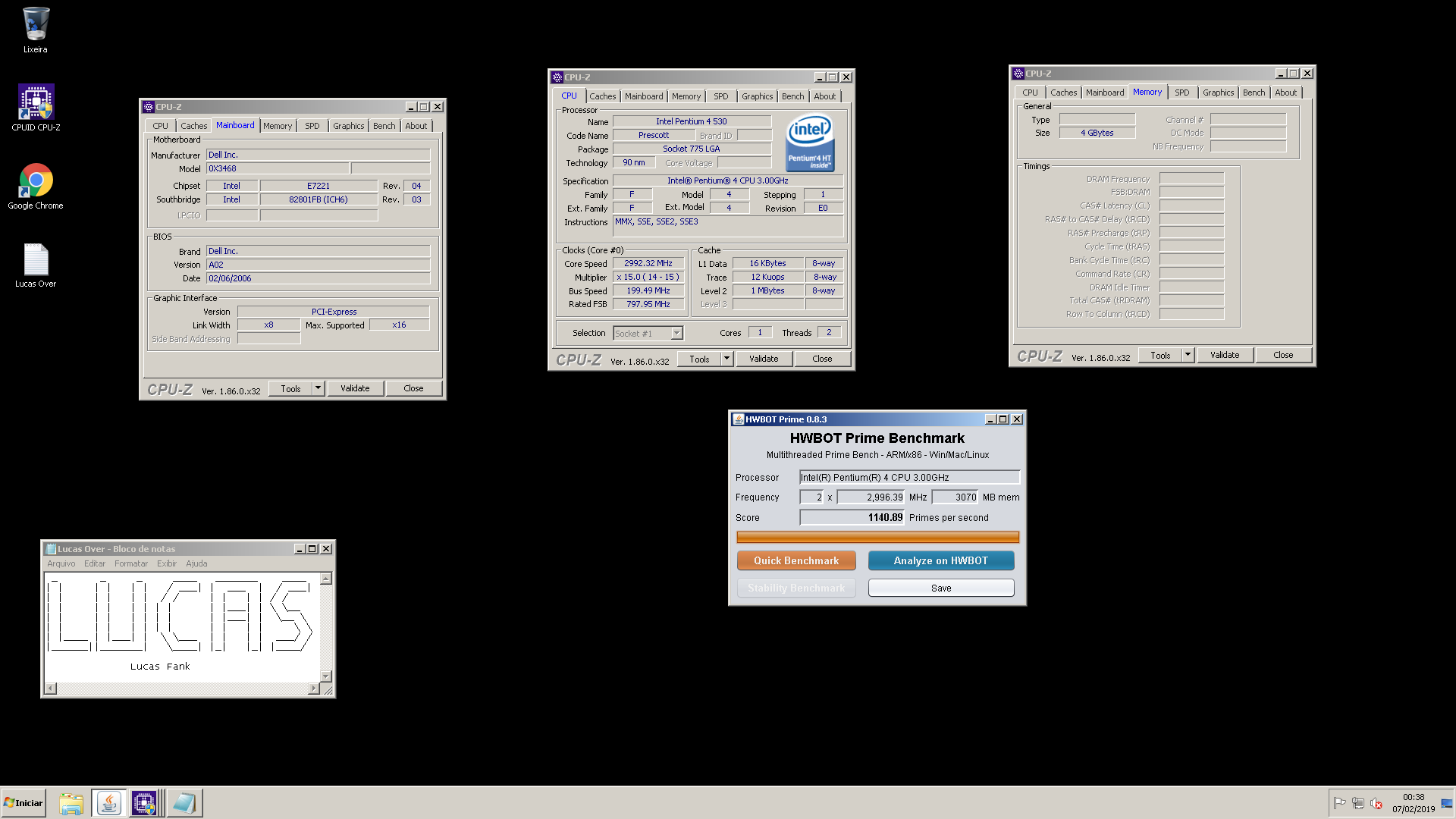
Task: Click Analyze on HWBOT button
Action: coord(941,560)
